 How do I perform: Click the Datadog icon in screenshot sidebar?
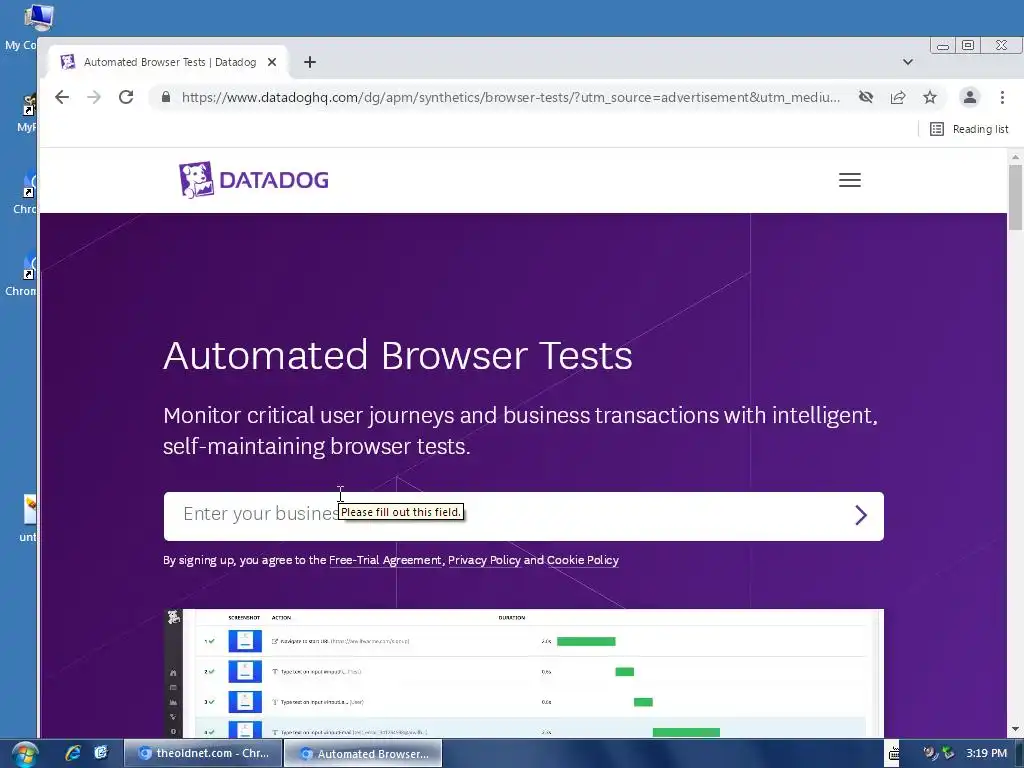coord(173,617)
